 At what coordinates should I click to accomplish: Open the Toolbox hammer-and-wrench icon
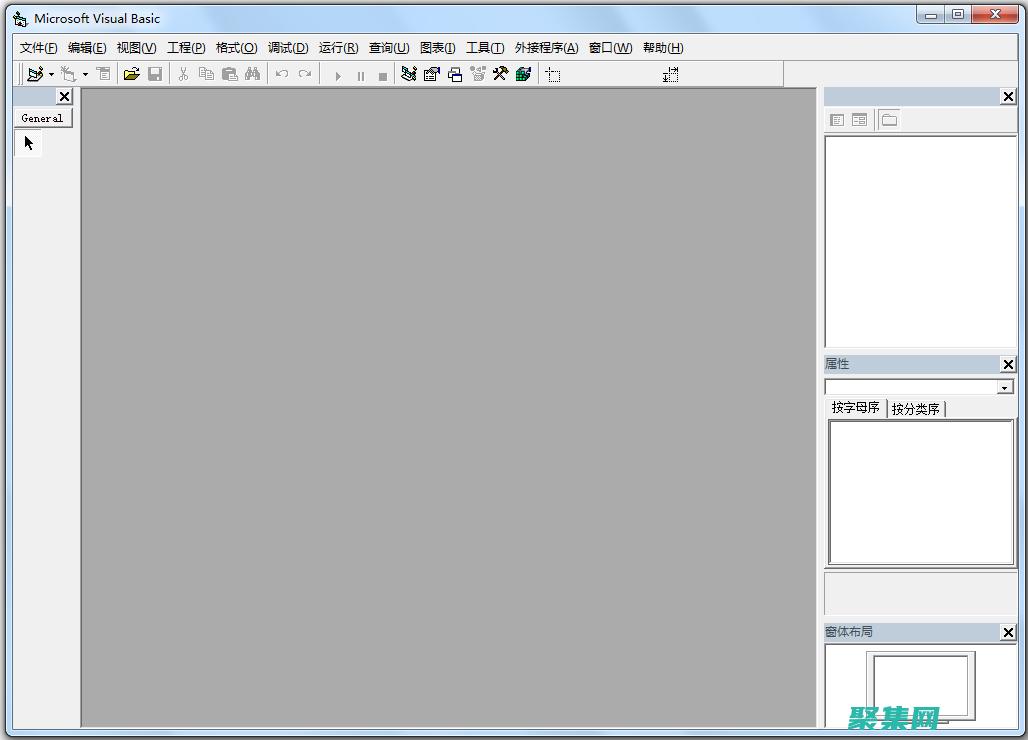pos(500,74)
